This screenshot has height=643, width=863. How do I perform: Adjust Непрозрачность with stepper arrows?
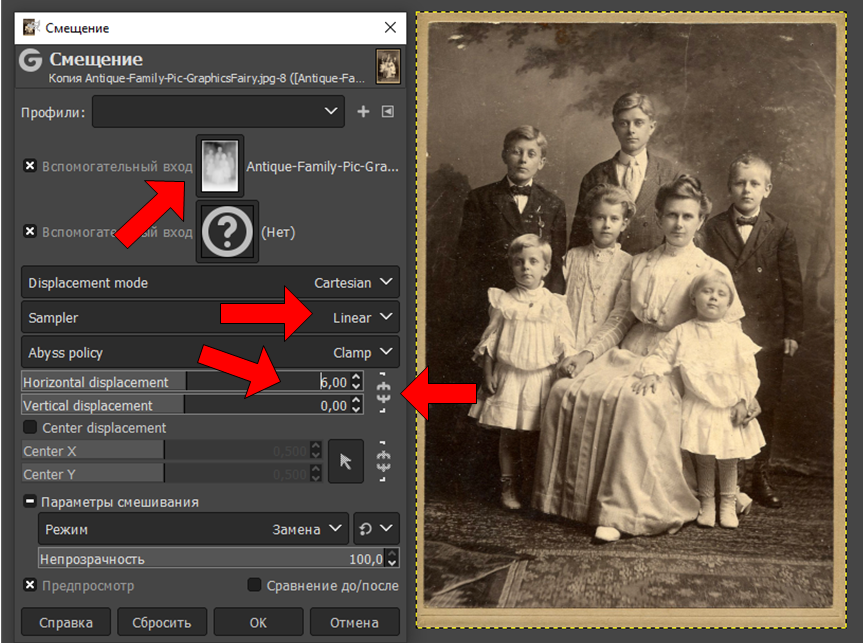pyautogui.click(x=391, y=558)
